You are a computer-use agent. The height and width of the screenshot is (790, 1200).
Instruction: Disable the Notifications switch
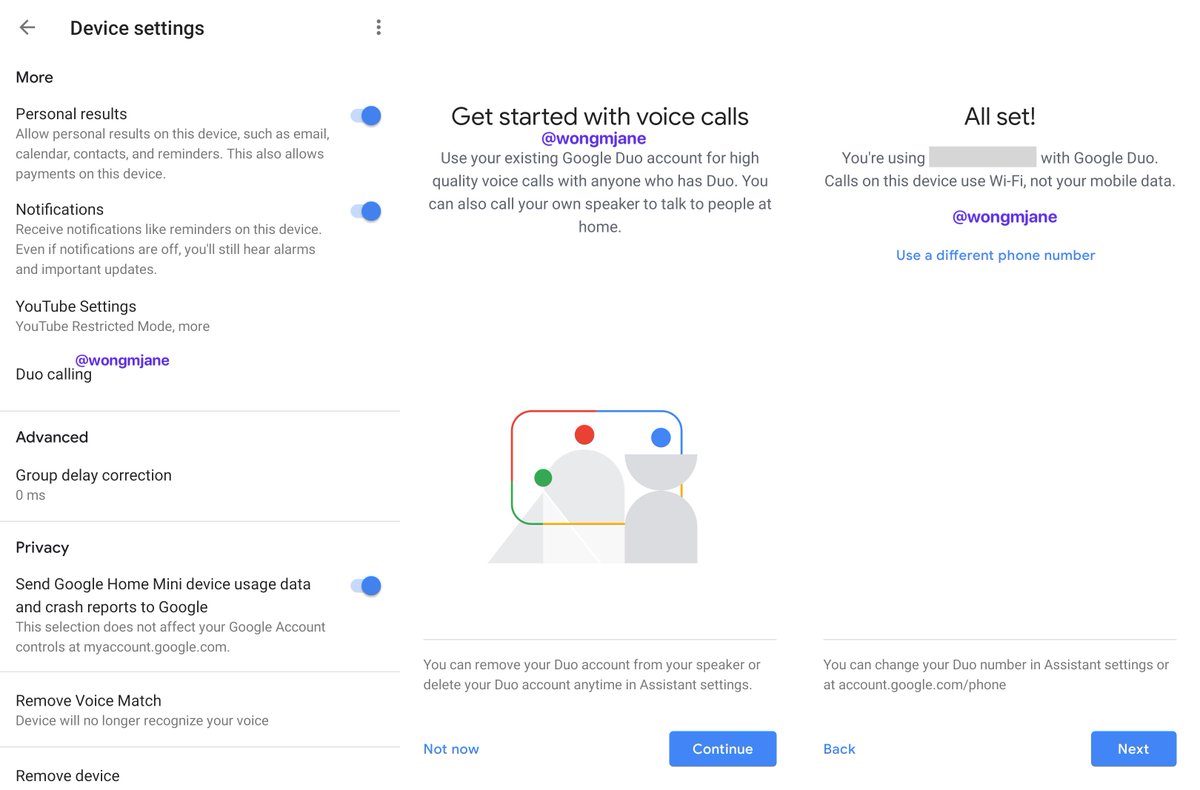[366, 211]
